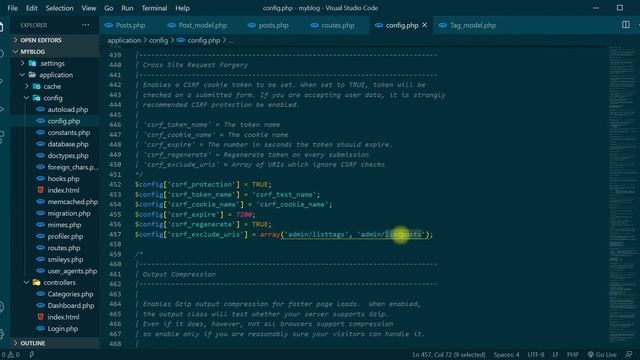Change indentation via Spaces: 4

(x=506, y=355)
